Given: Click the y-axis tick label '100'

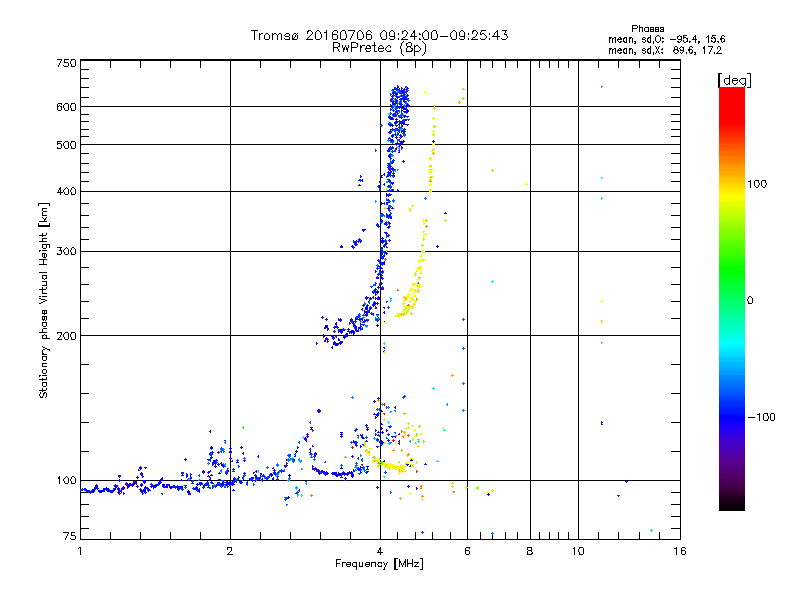Looking at the screenshot, I should pyautogui.click(x=67, y=481).
